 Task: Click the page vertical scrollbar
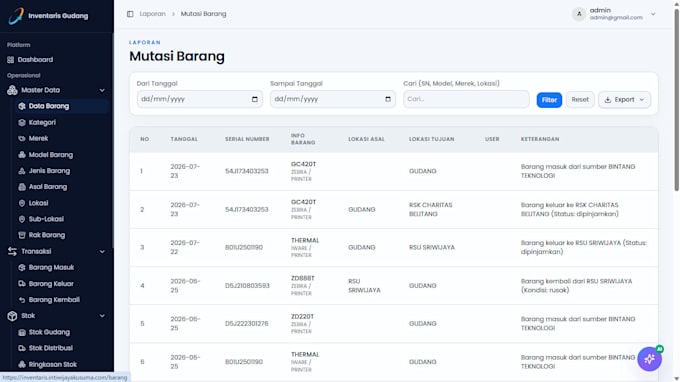coord(676,100)
